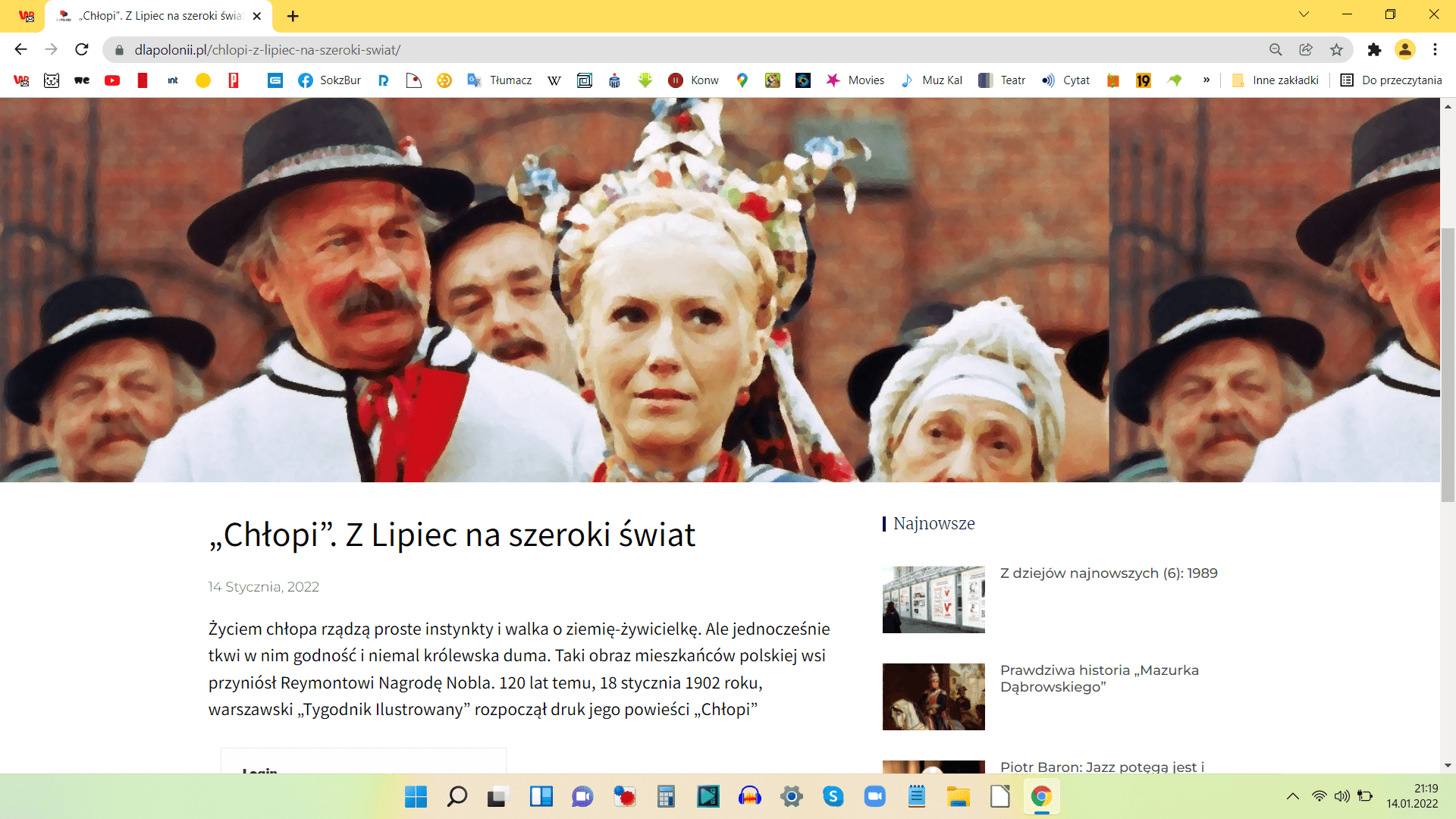The width and height of the screenshot is (1456, 819).
Task: Show hidden system tray icons
Action: point(1293,796)
